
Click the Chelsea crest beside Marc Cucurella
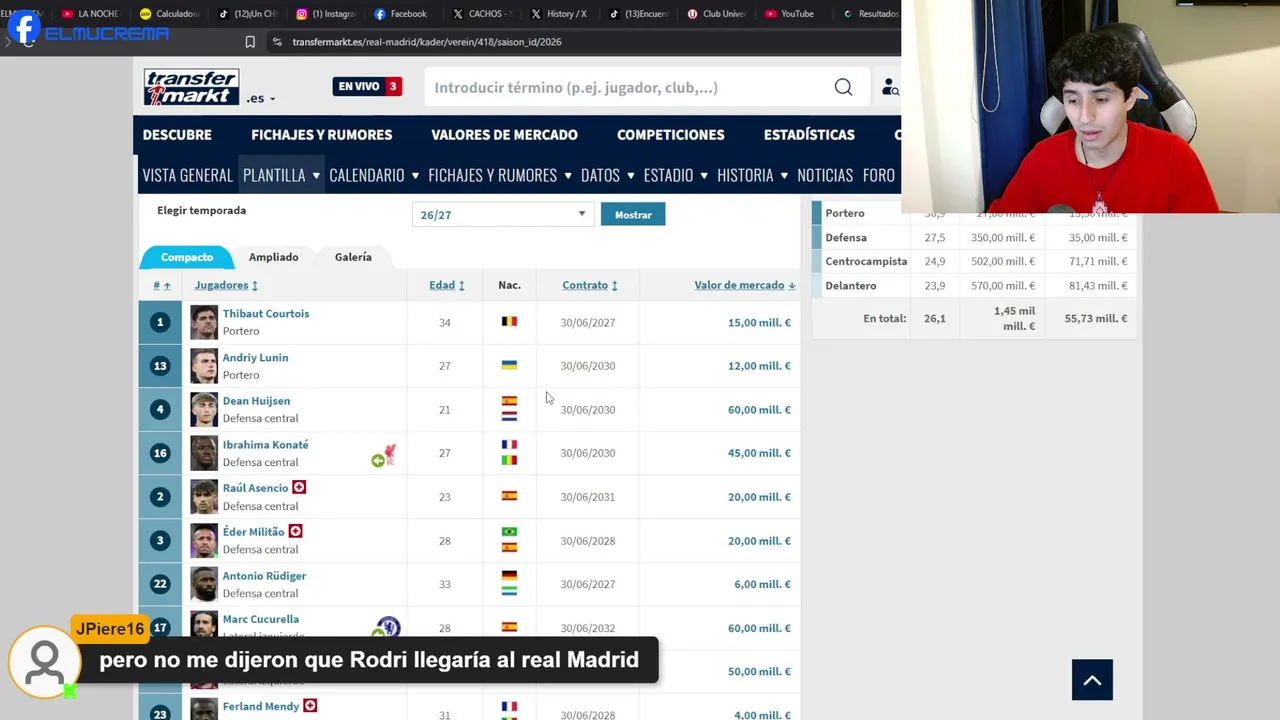388,628
